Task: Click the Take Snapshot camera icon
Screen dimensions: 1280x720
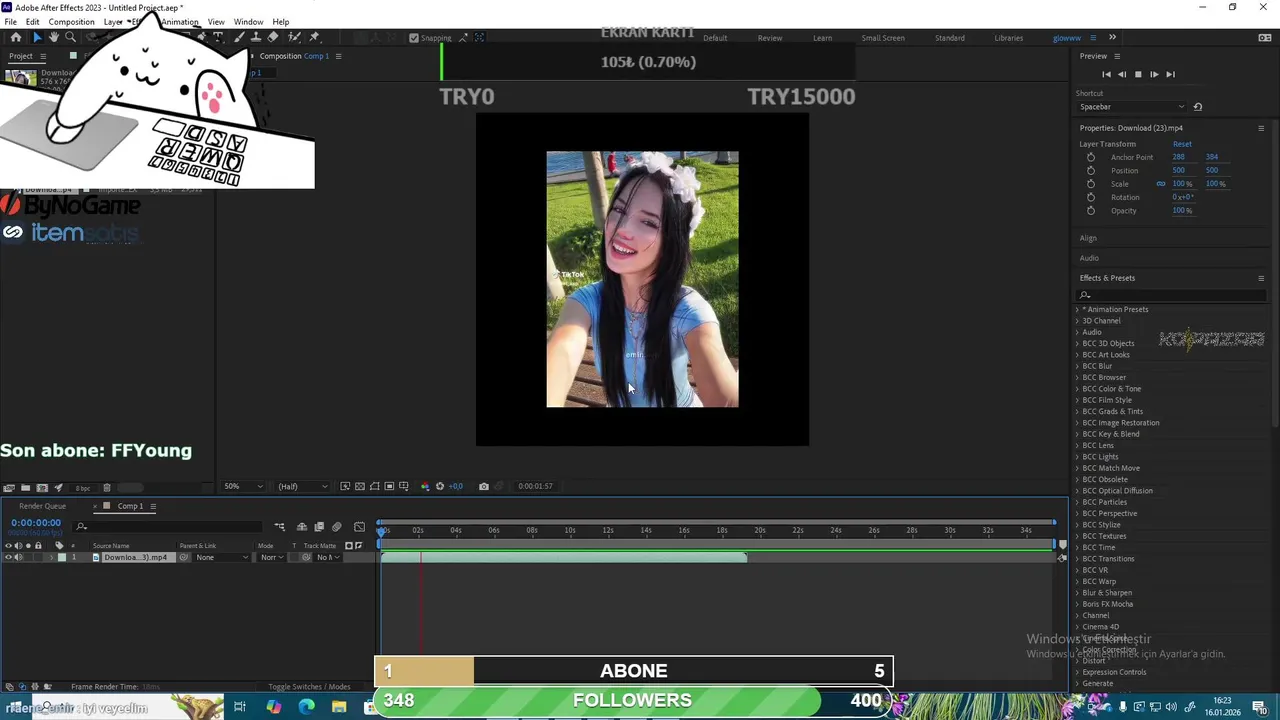Action: coord(484,486)
